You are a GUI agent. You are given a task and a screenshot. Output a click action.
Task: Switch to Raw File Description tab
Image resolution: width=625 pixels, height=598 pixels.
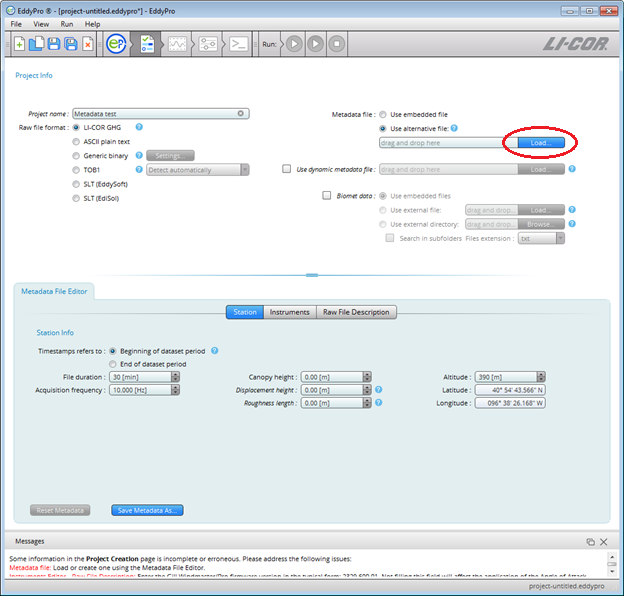[x=356, y=312]
